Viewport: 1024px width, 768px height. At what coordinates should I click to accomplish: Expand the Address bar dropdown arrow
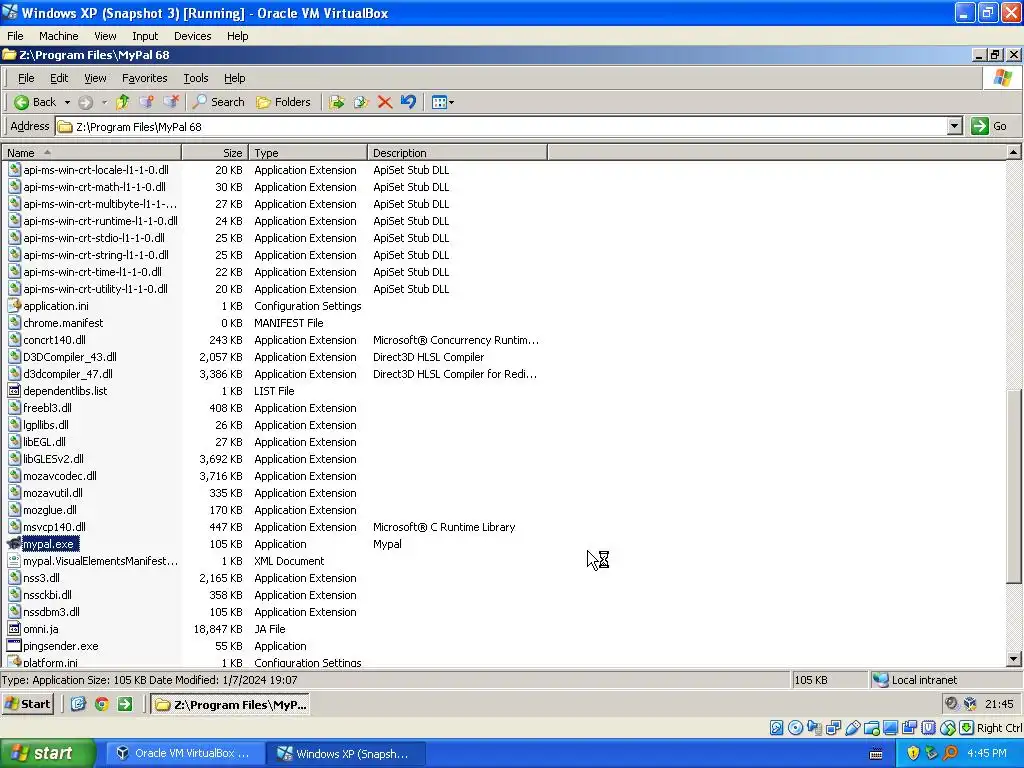954,126
